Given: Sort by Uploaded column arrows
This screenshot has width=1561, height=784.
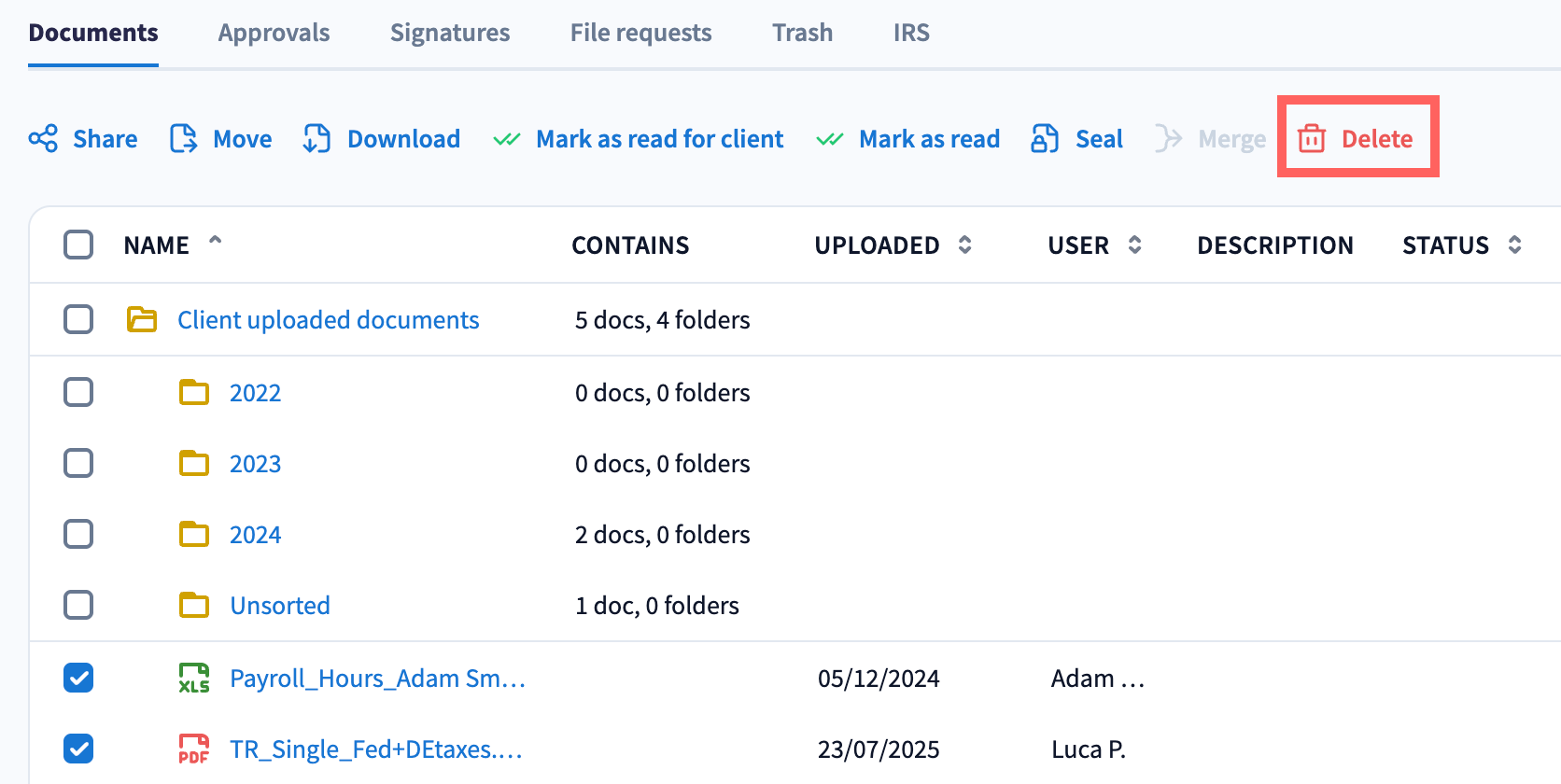Looking at the screenshot, I should pos(965,245).
